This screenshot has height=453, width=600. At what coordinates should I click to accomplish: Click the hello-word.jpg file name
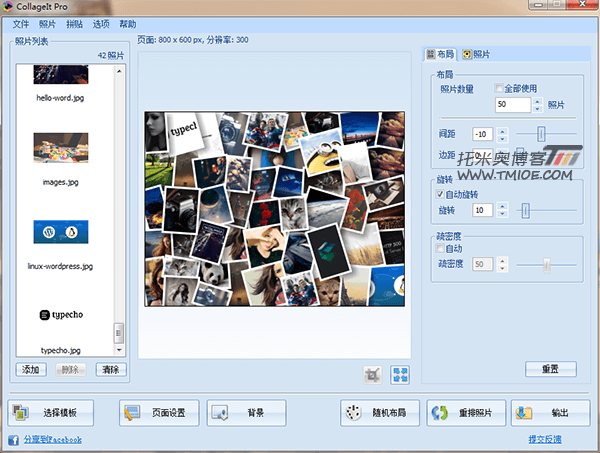click(60, 98)
